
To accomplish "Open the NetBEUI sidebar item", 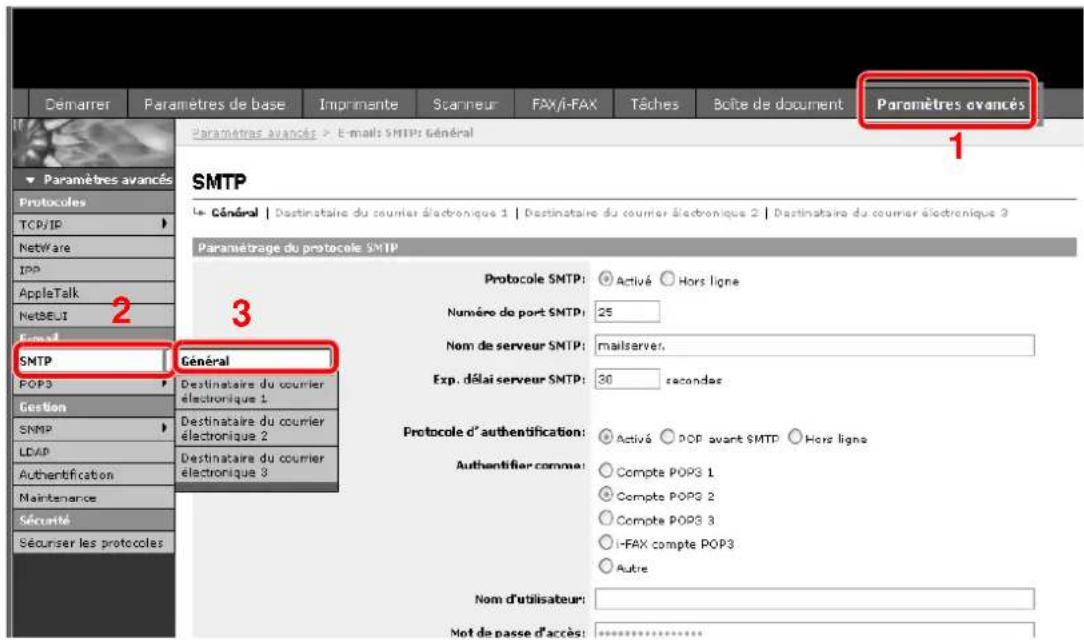I will pos(94,315).
